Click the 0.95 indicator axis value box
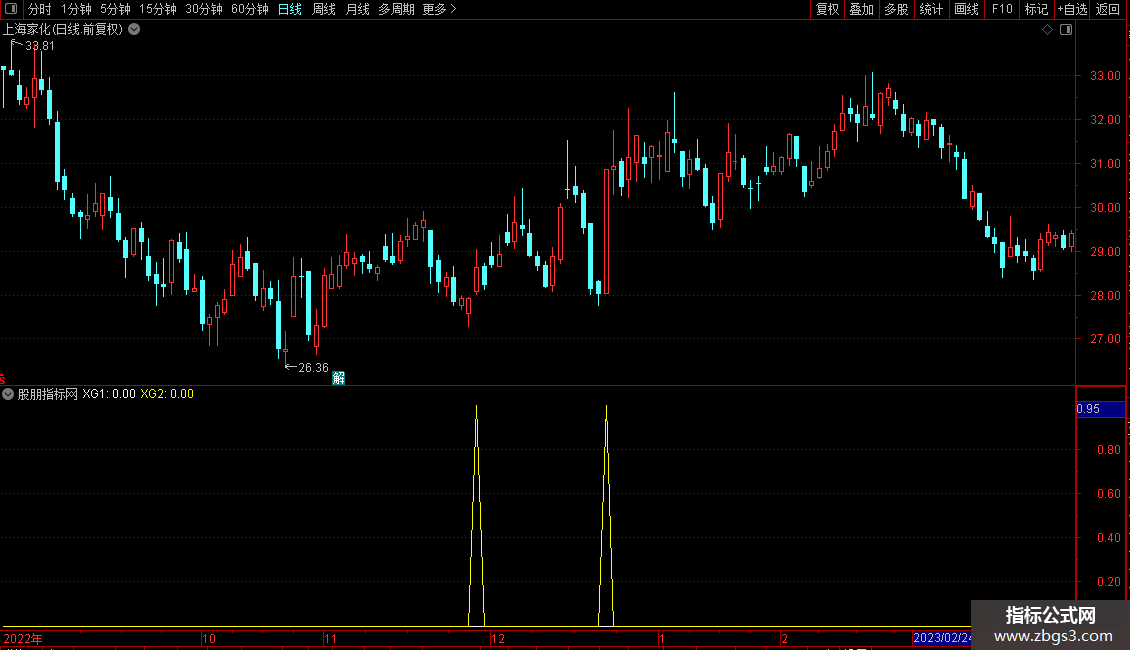The height and width of the screenshot is (650, 1130). 1100,409
